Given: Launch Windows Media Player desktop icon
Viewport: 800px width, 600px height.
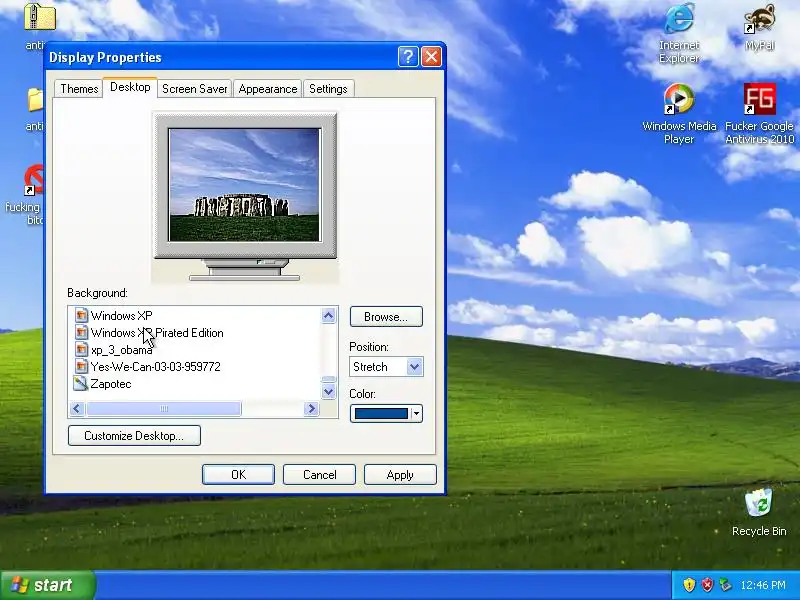Looking at the screenshot, I should coord(679,99).
